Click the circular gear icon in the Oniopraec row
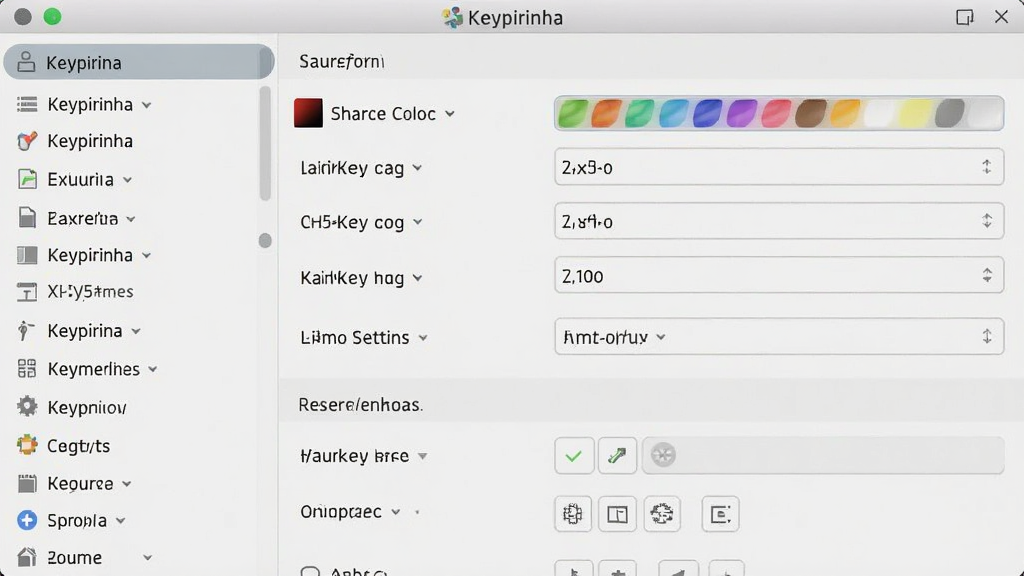The width and height of the screenshot is (1024, 576). tap(662, 514)
